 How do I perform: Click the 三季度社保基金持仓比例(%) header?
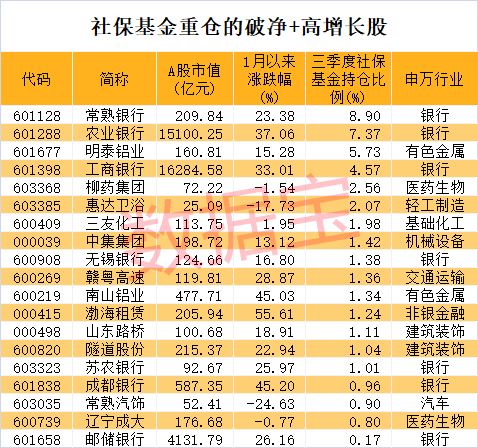click(x=348, y=79)
